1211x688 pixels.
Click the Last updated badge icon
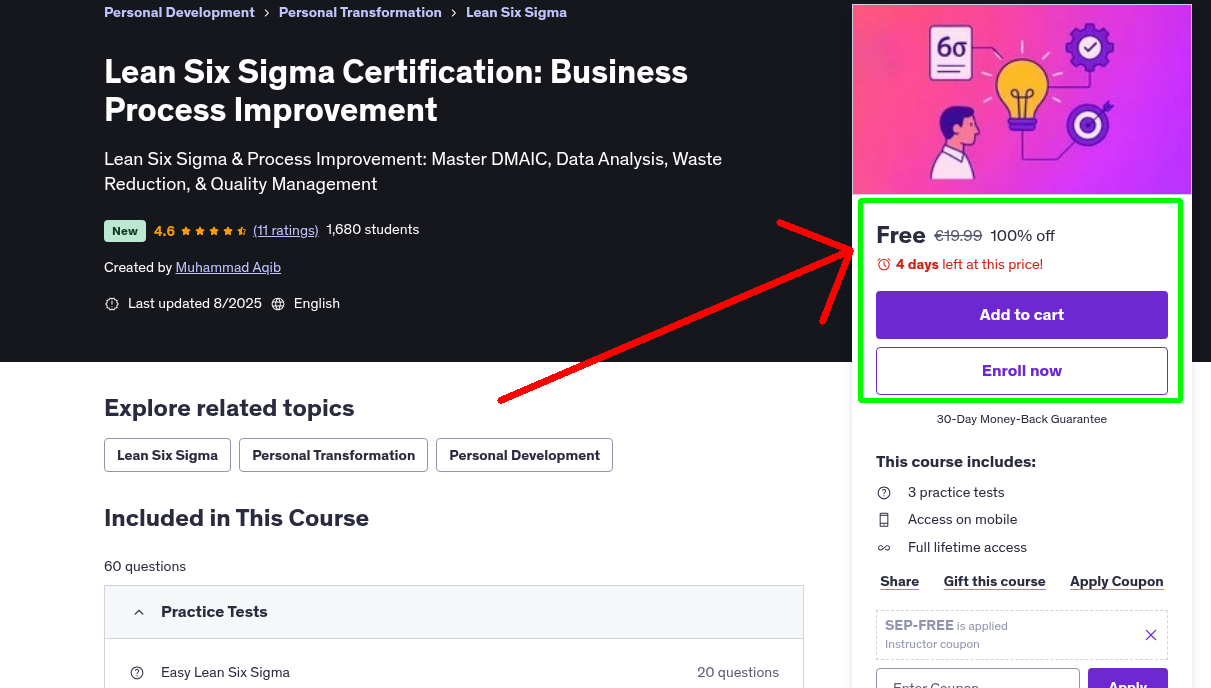click(112, 304)
